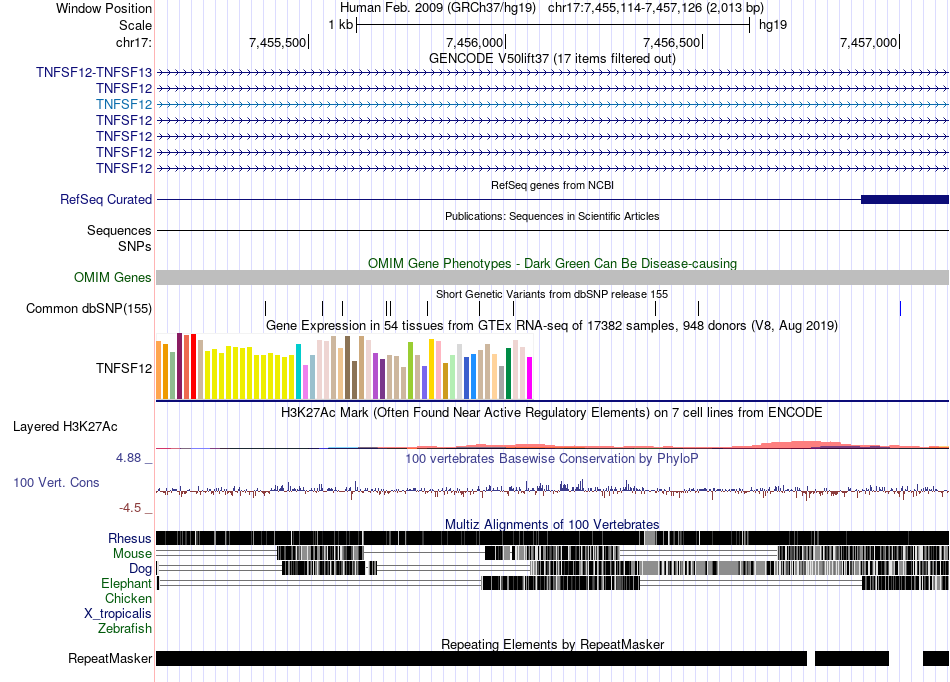Viewport: 950px width, 682px height.
Task: Select the TNFSF12-TNFSF13 transcript label
Action: (94, 73)
